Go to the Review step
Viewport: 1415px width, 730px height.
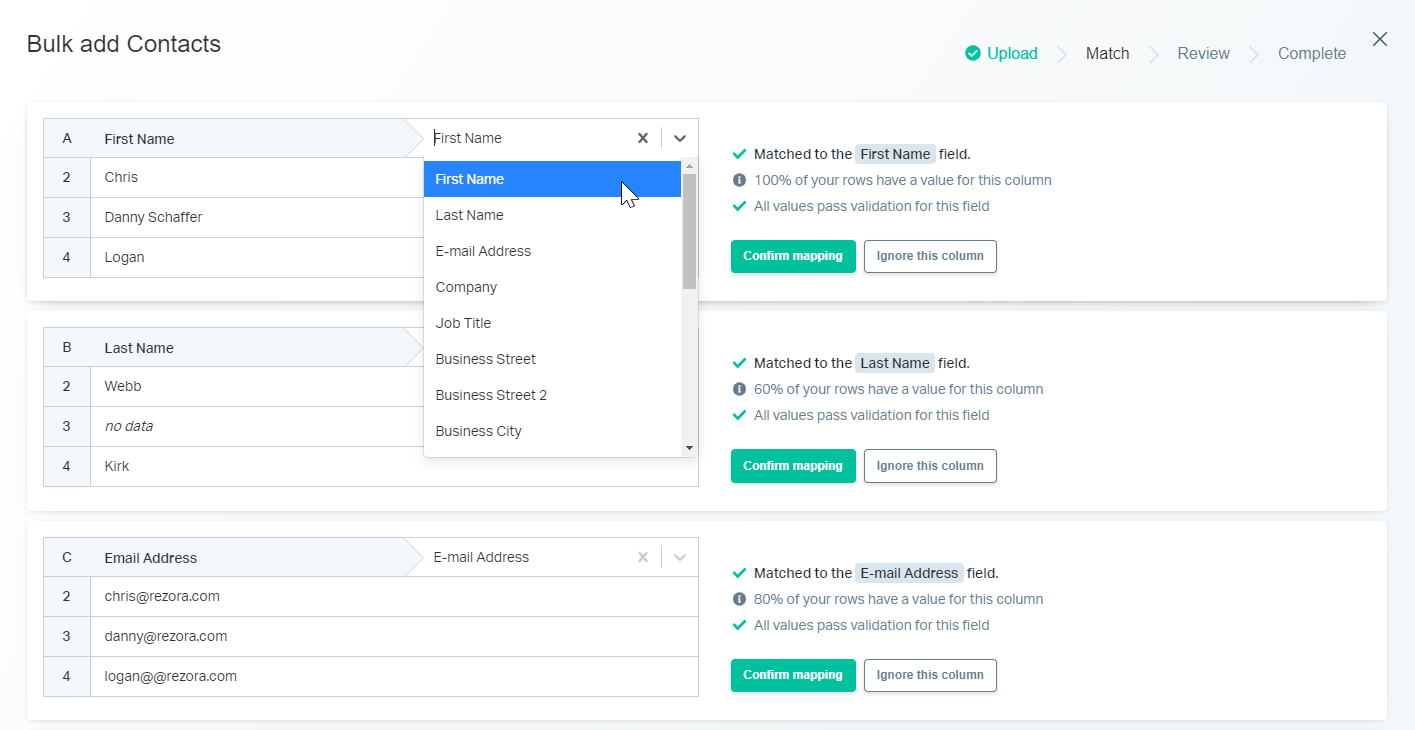tap(1203, 54)
